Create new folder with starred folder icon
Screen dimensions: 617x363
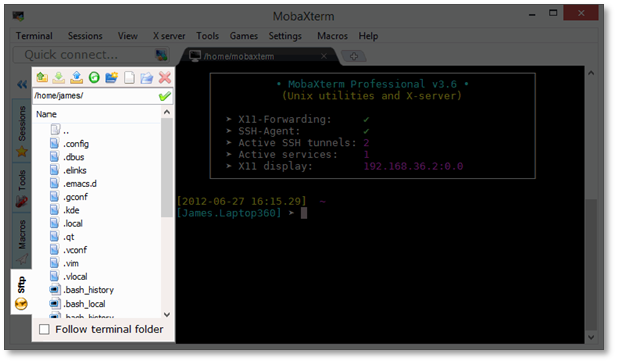click(111, 77)
